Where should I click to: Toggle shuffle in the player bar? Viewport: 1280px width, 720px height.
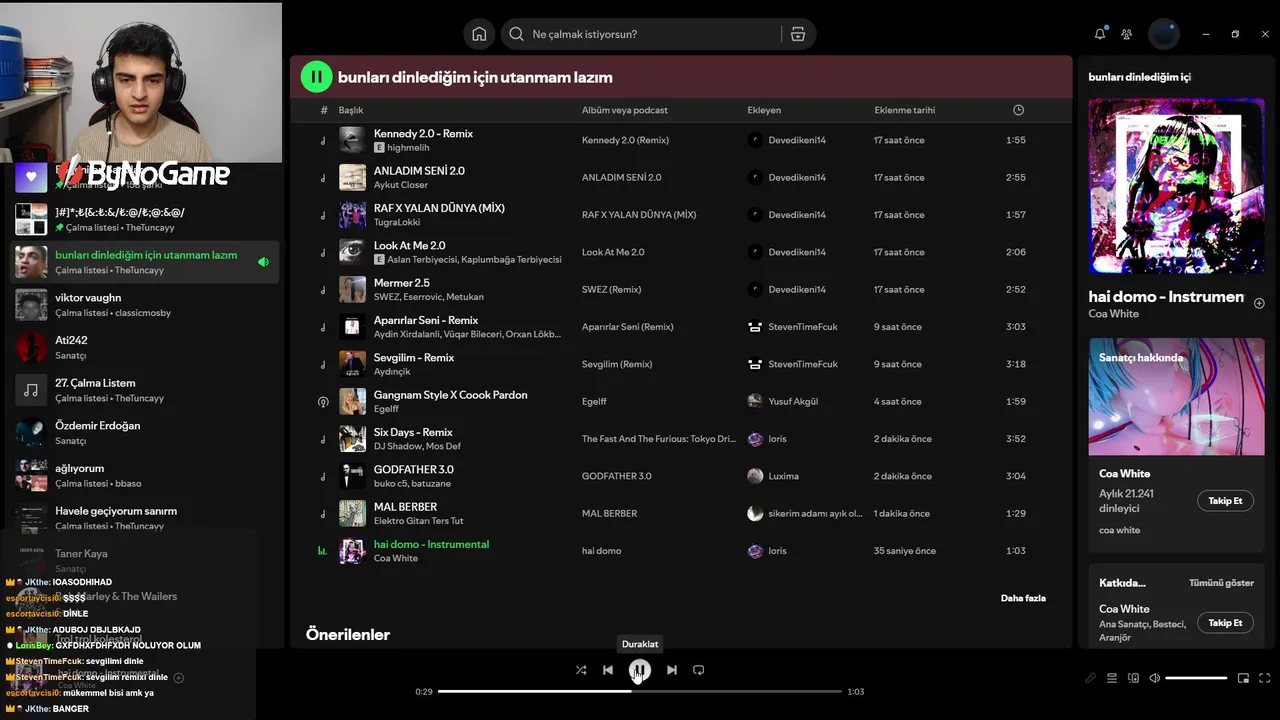(581, 670)
